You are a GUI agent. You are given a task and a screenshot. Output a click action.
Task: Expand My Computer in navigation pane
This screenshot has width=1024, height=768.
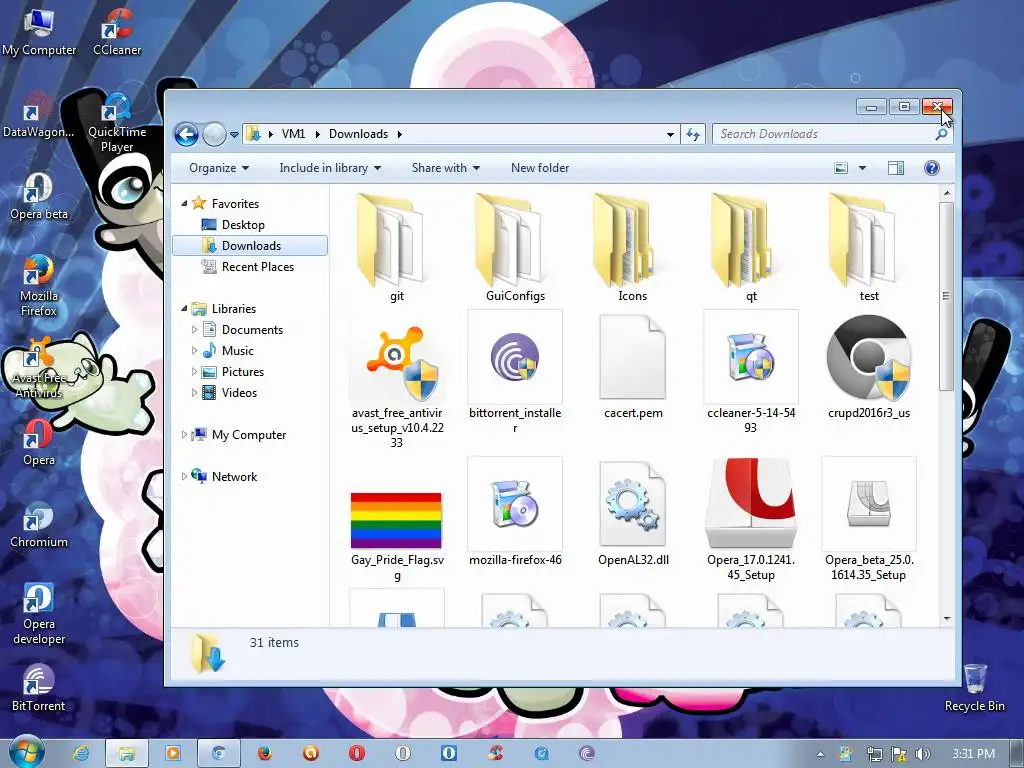click(x=184, y=434)
